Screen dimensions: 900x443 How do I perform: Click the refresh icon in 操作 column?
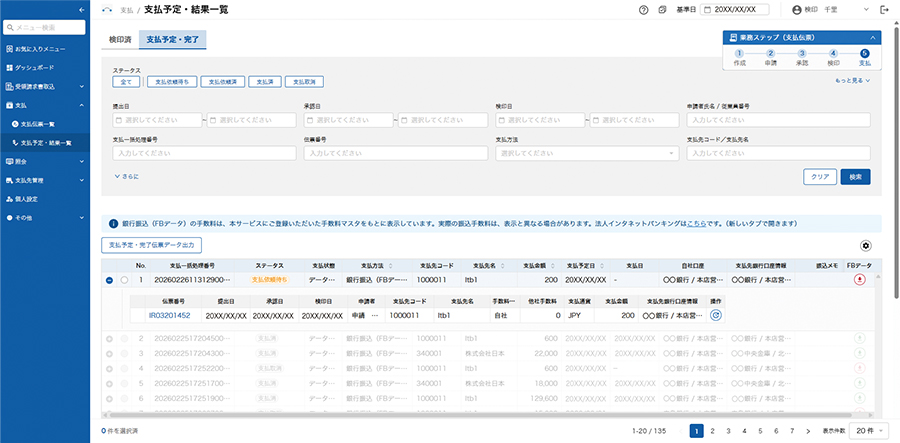coord(716,315)
